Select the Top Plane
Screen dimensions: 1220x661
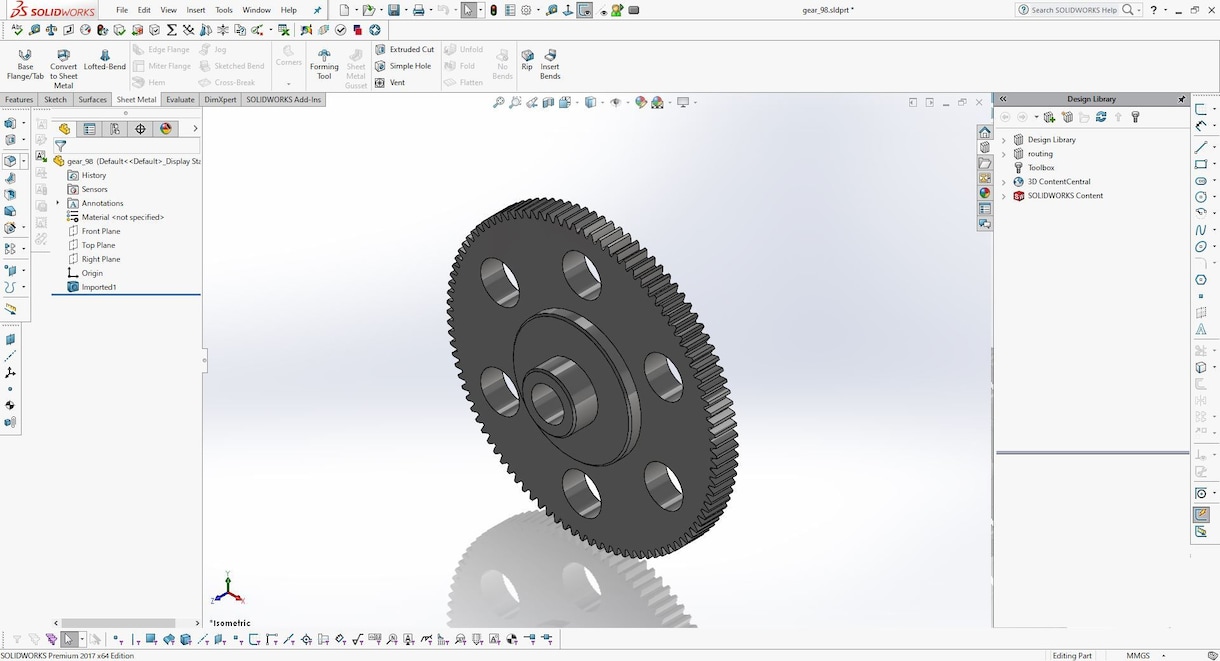coord(91,245)
